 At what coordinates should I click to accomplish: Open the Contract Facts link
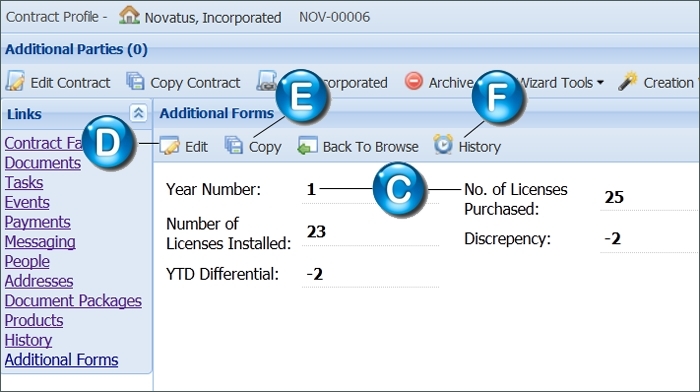click(44, 143)
